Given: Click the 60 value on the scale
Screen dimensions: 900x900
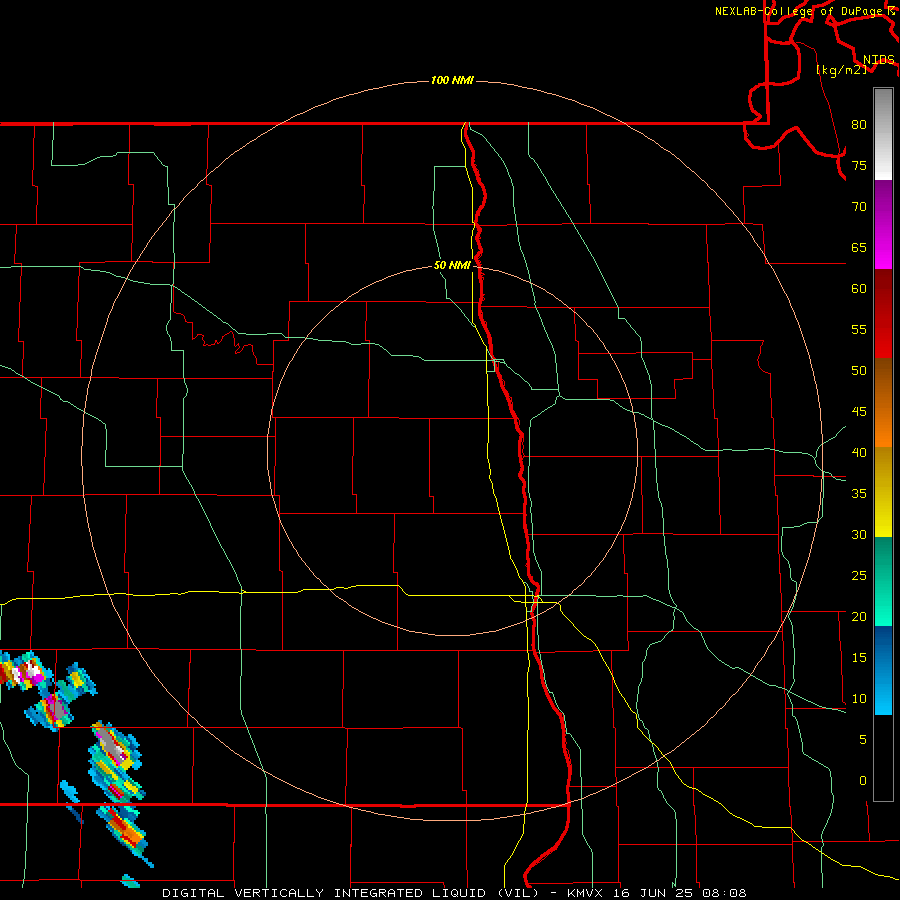Looking at the screenshot, I should [x=859, y=288].
